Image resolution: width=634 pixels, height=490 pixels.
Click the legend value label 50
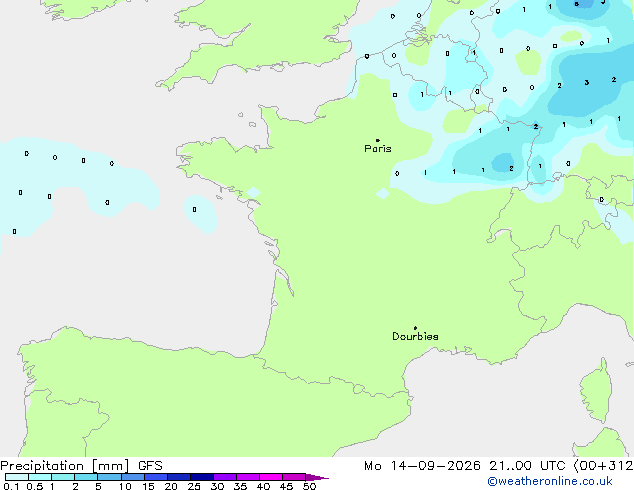point(310,486)
